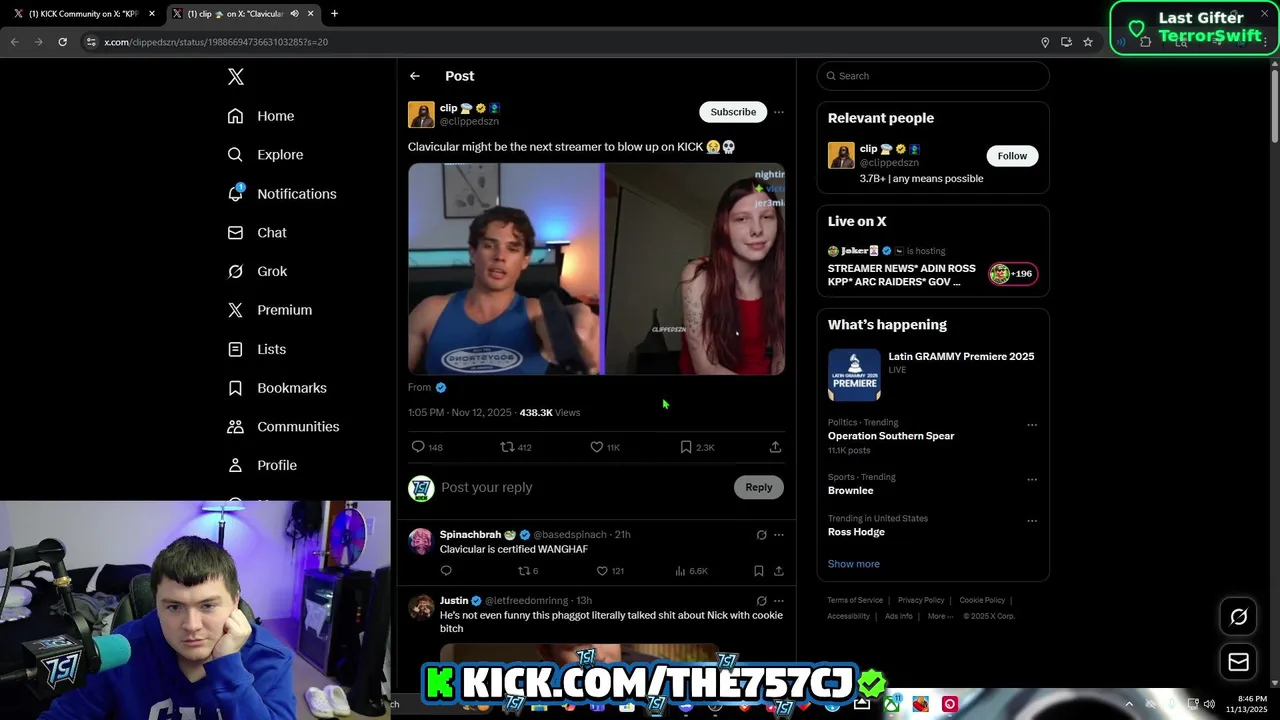The width and height of the screenshot is (1280, 720).
Task: Bookmark the post with 2.3K bookmarks
Action: click(x=686, y=447)
